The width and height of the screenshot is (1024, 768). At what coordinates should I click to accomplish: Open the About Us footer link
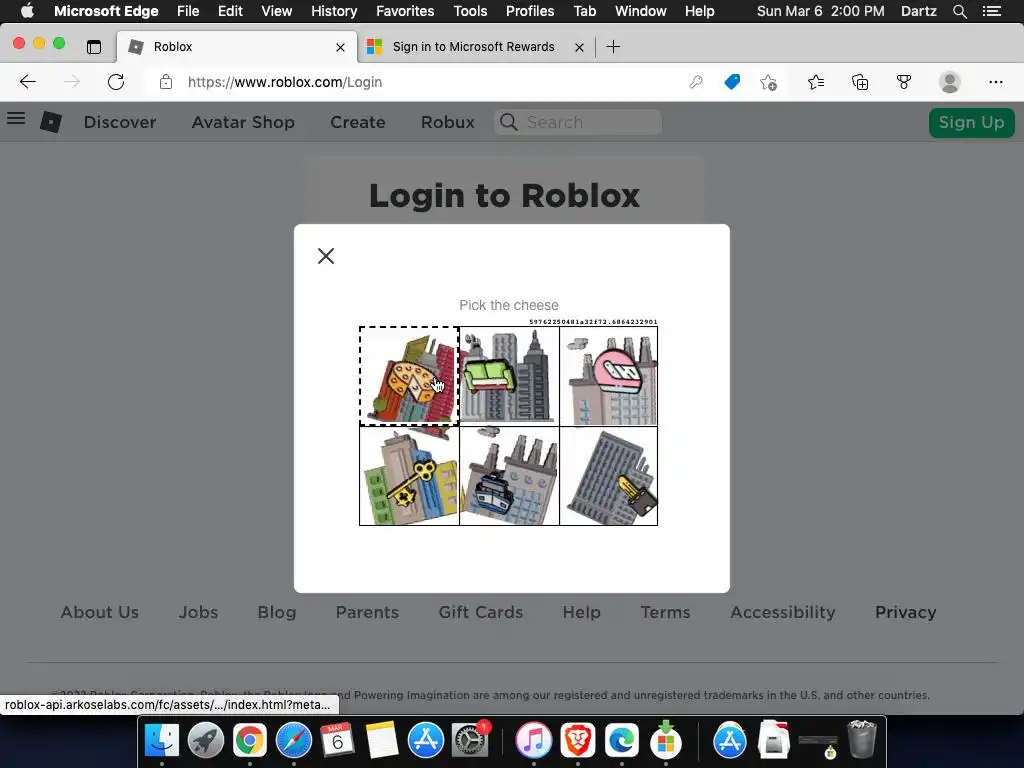coord(99,612)
